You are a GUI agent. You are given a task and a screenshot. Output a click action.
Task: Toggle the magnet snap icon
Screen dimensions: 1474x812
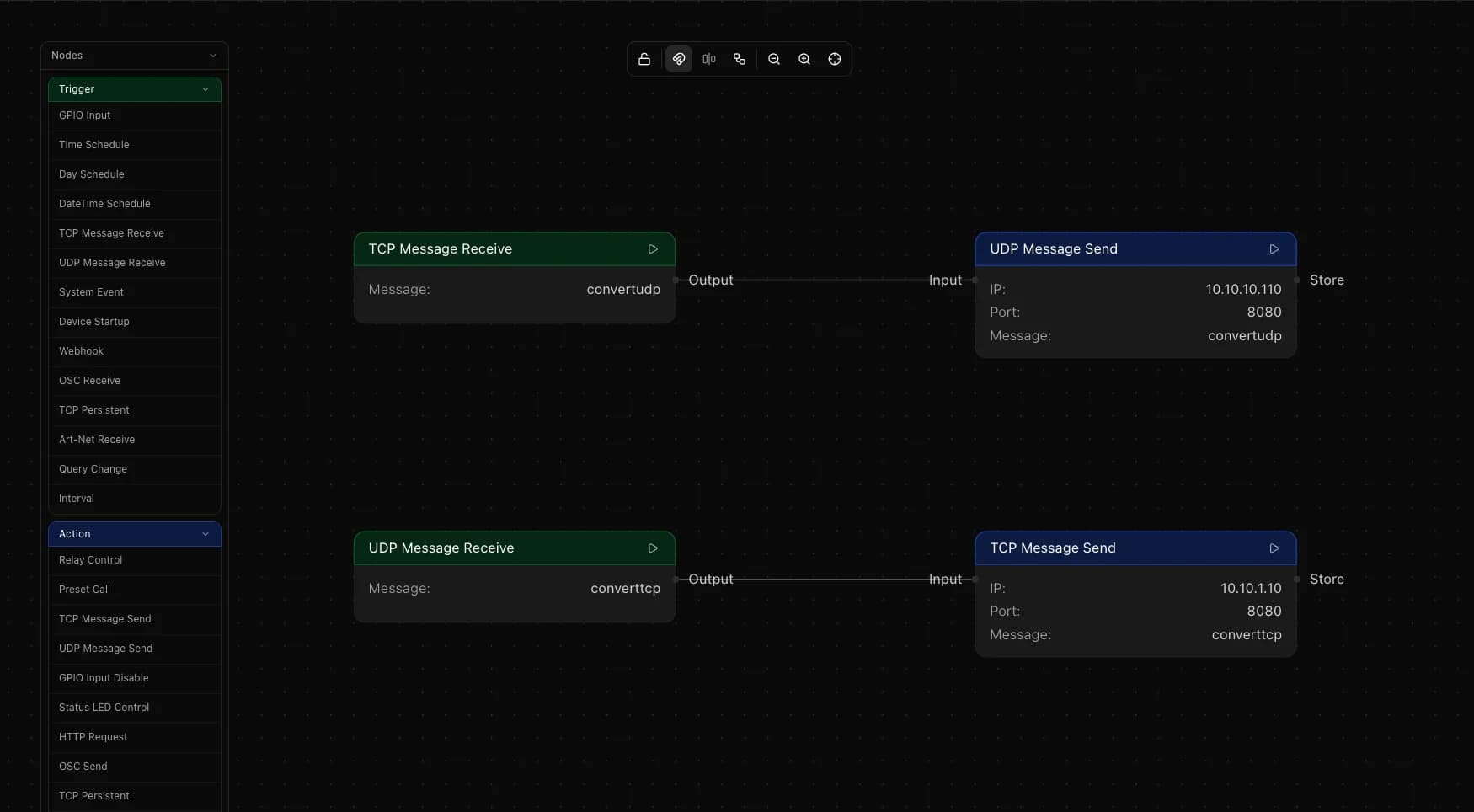pyautogui.click(x=679, y=59)
